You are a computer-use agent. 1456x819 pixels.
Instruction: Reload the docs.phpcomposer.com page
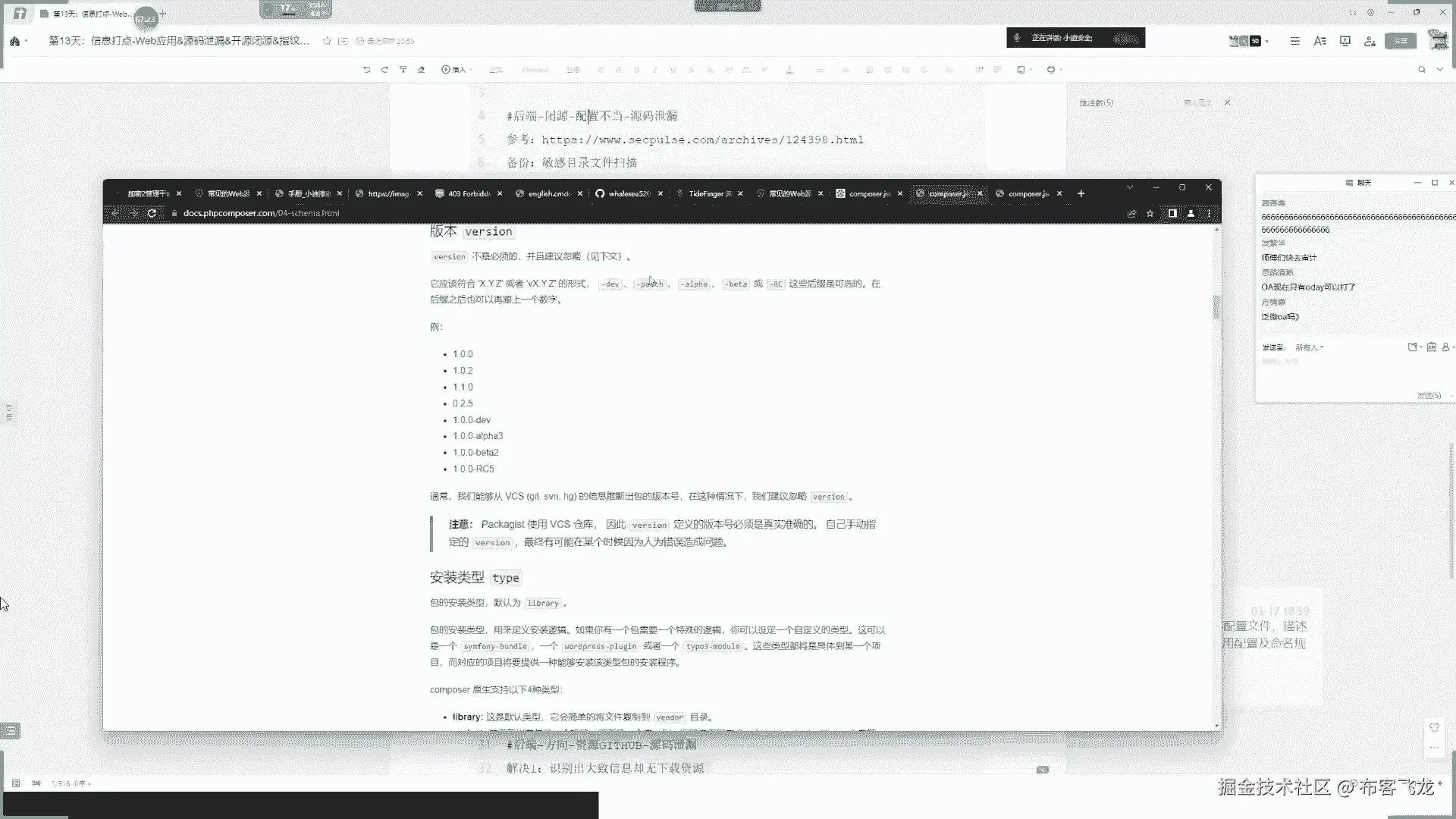(152, 213)
